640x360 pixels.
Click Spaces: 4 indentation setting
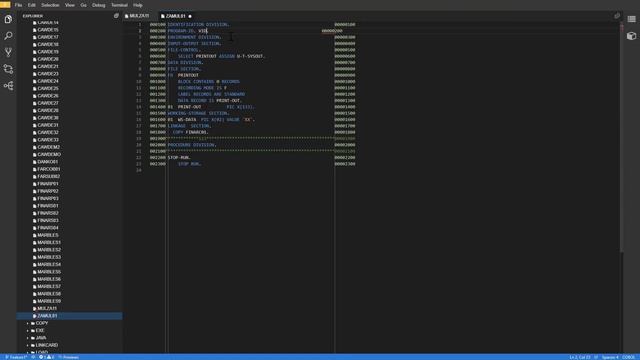click(610, 357)
